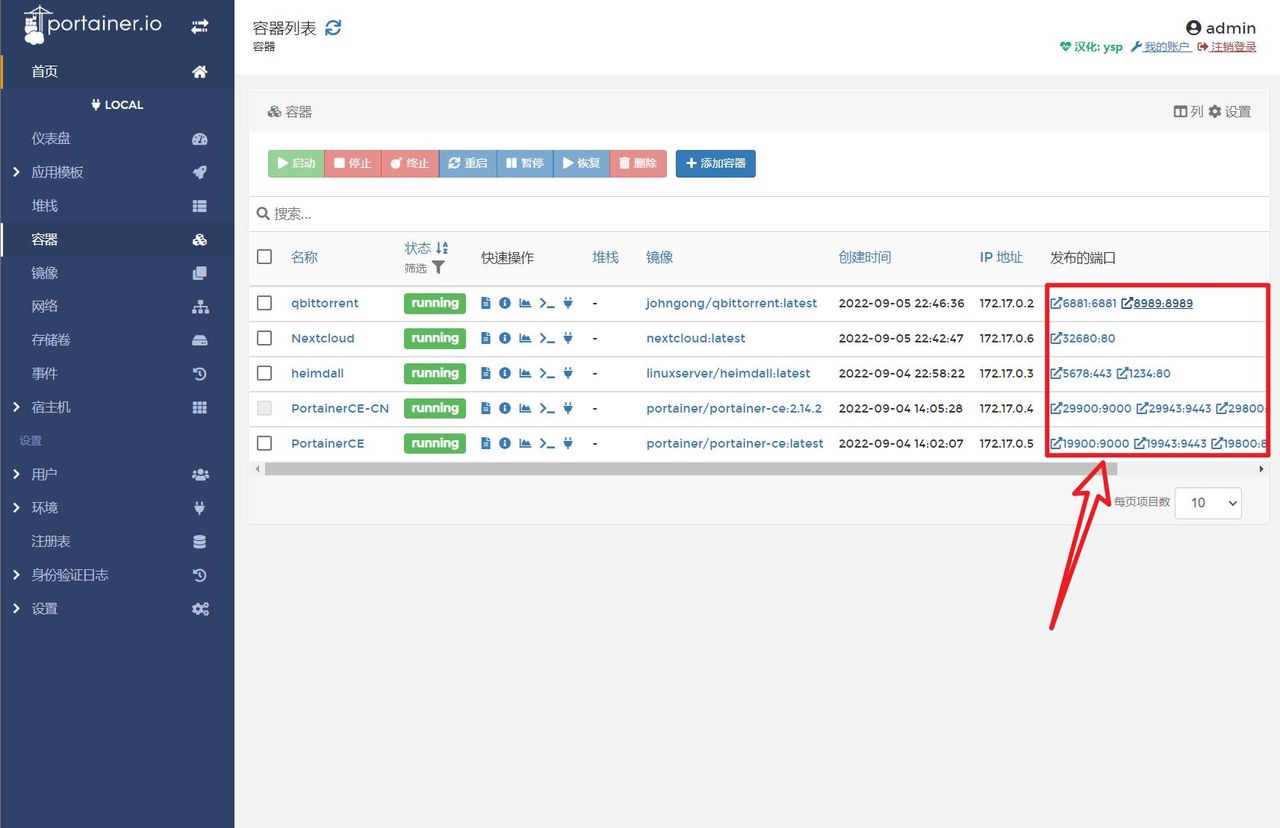Open the items per page dropdown
Viewport: 1280px width, 828px height.
[x=1208, y=502]
